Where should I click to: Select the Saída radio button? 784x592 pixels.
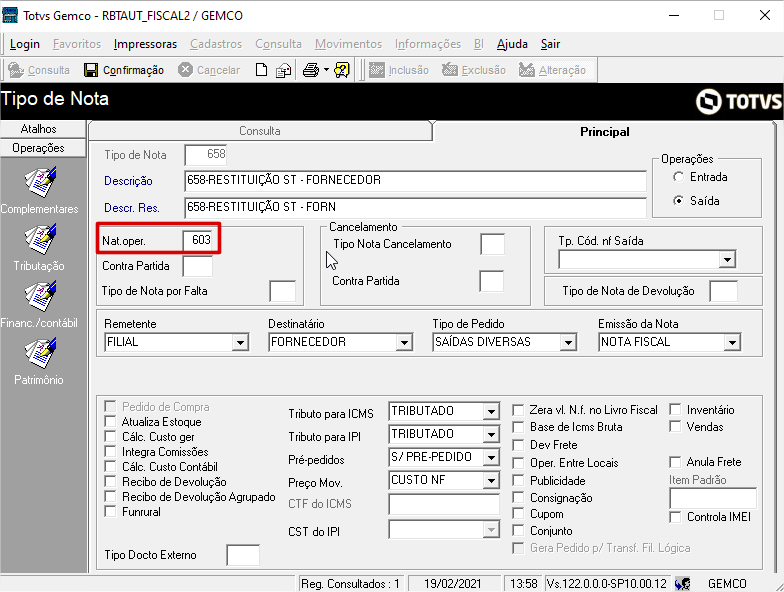click(678, 201)
